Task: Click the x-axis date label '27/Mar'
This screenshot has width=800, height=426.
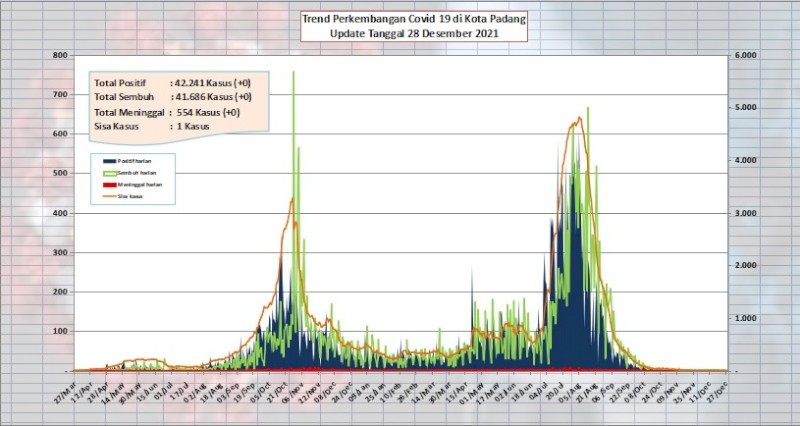Action: point(64,392)
